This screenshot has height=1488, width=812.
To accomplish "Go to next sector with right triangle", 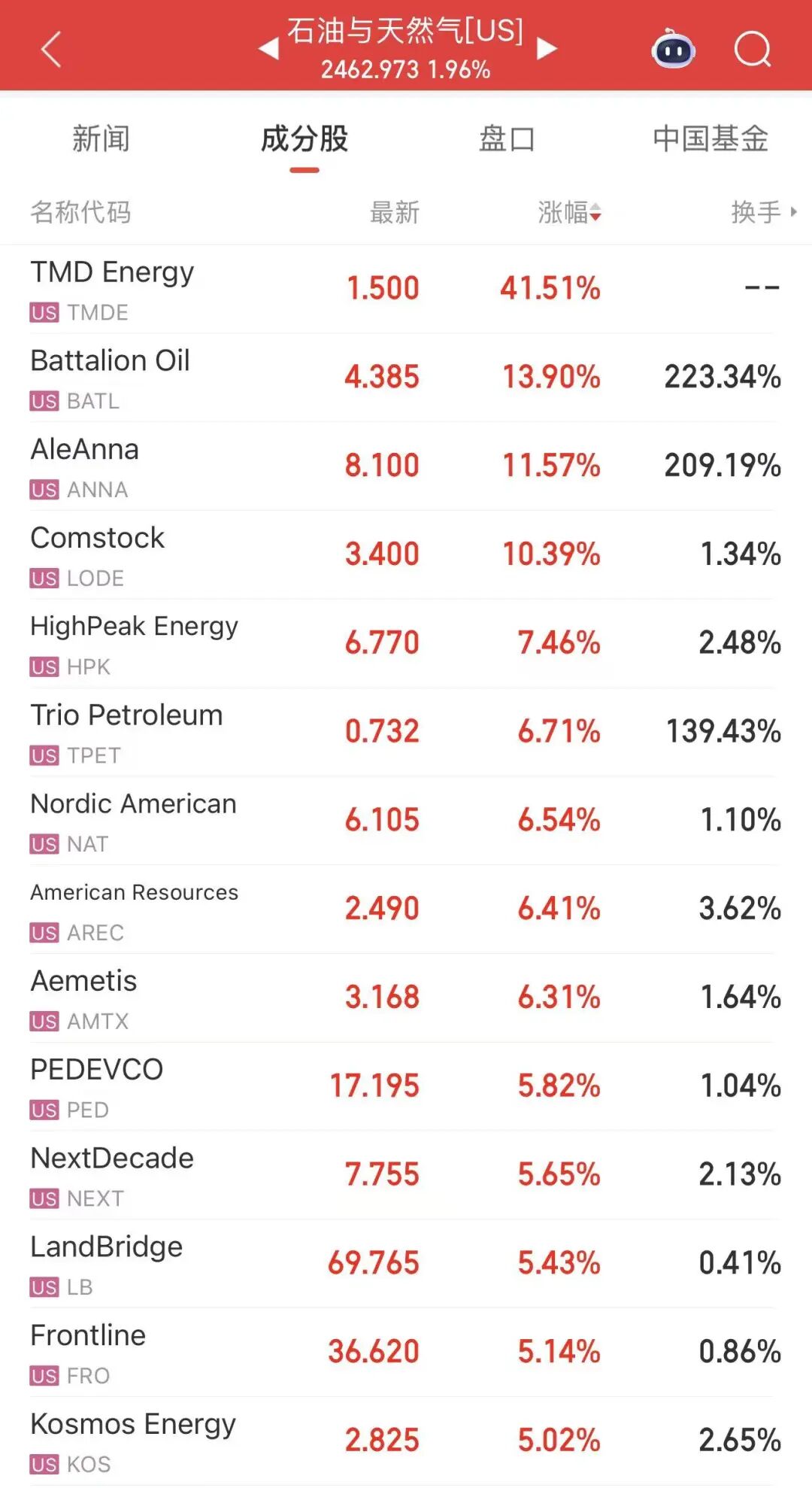I will click(547, 50).
